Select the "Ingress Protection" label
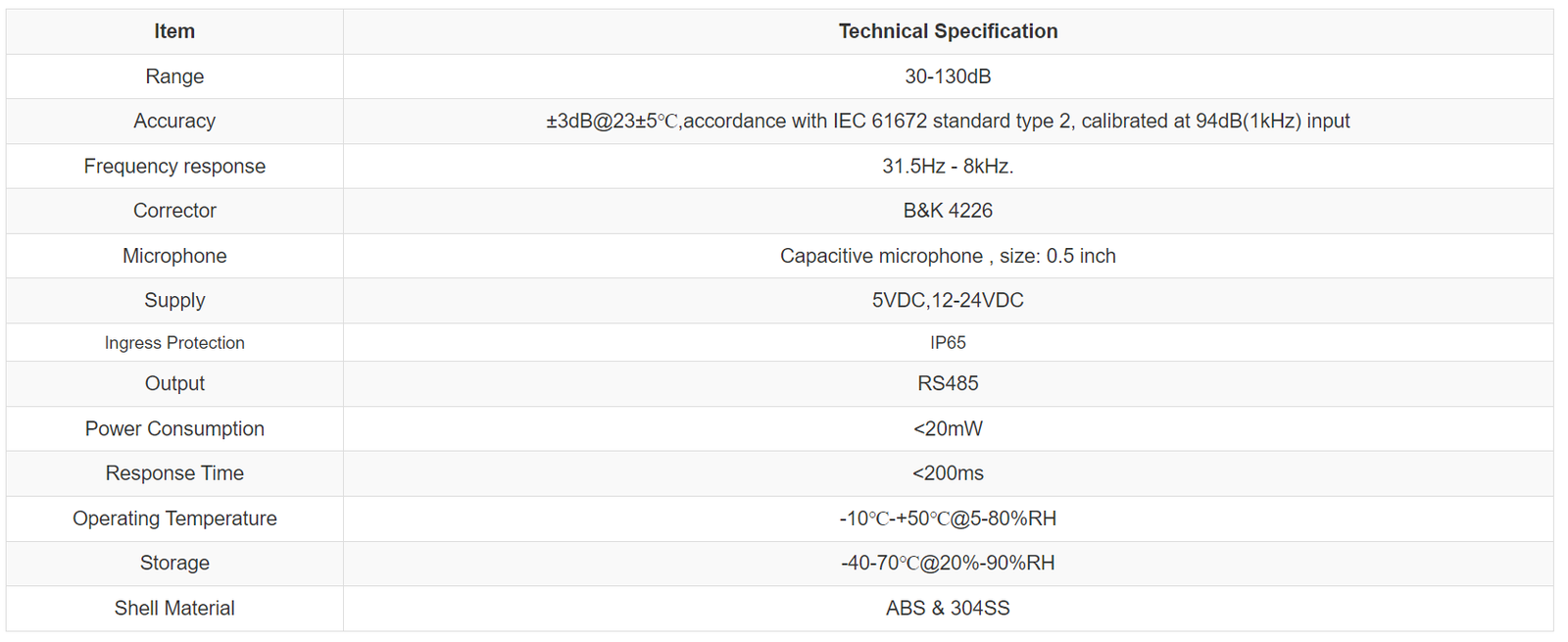 point(174,343)
